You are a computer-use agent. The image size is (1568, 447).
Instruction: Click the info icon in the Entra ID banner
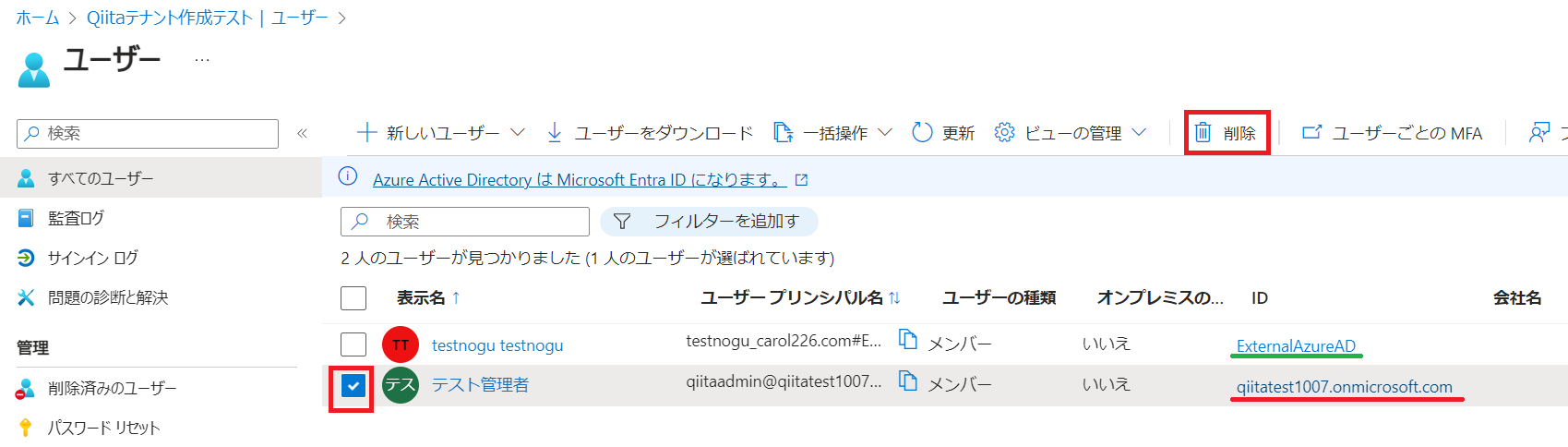click(348, 176)
